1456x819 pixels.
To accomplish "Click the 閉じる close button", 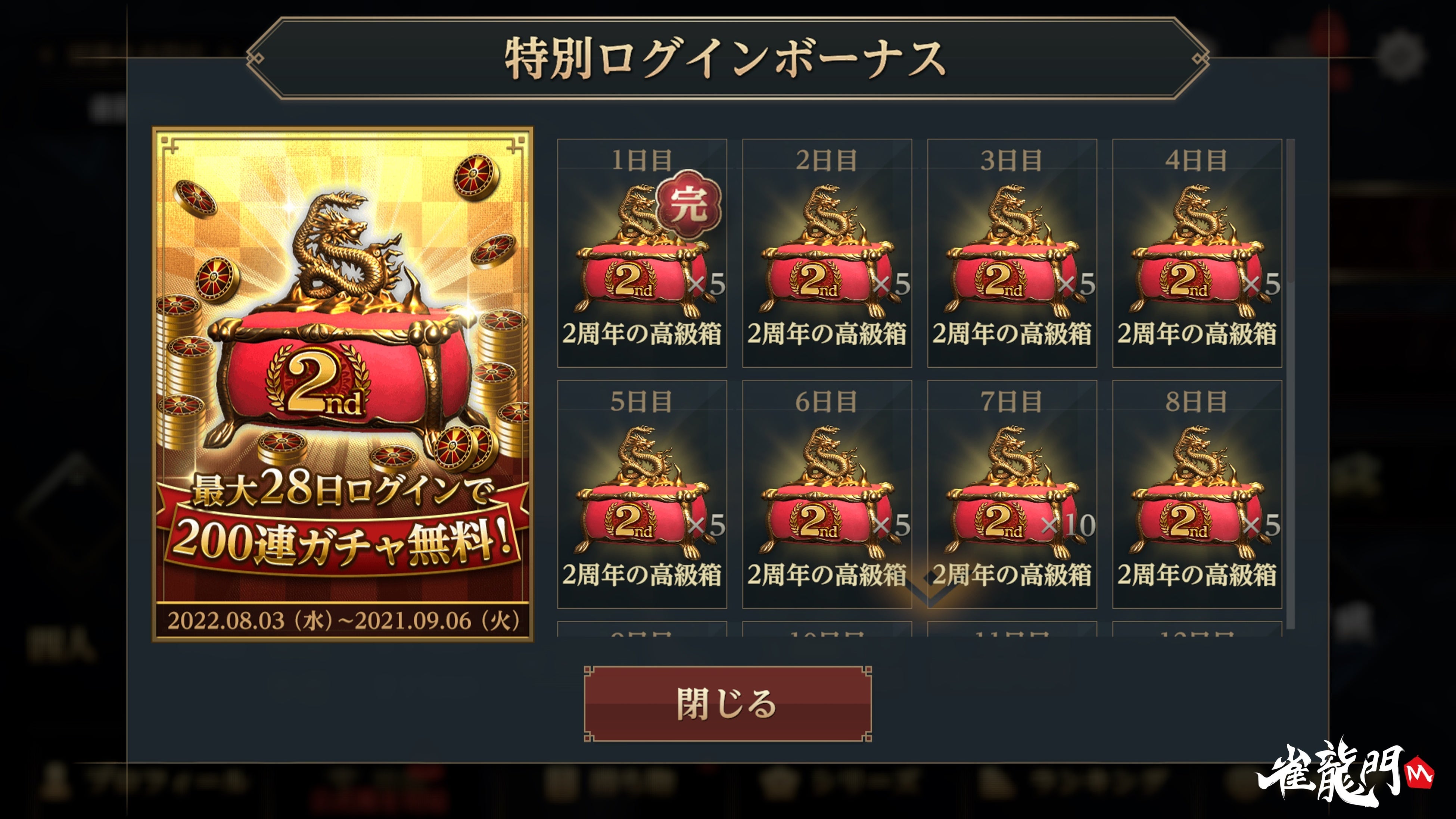I will 727,704.
